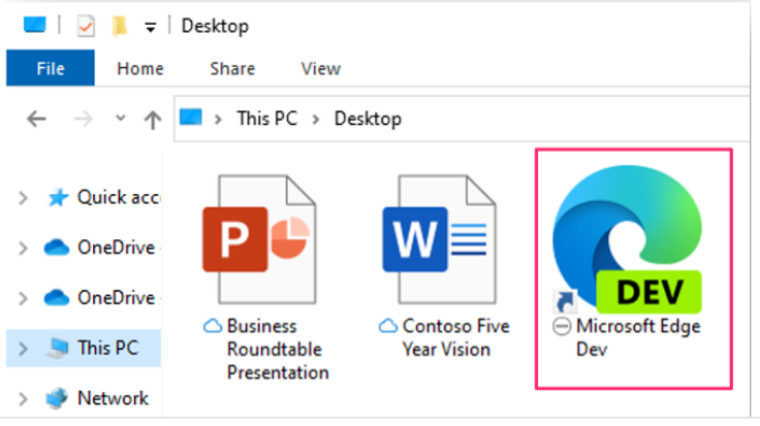Click the Forward navigation arrow

[x=83, y=119]
